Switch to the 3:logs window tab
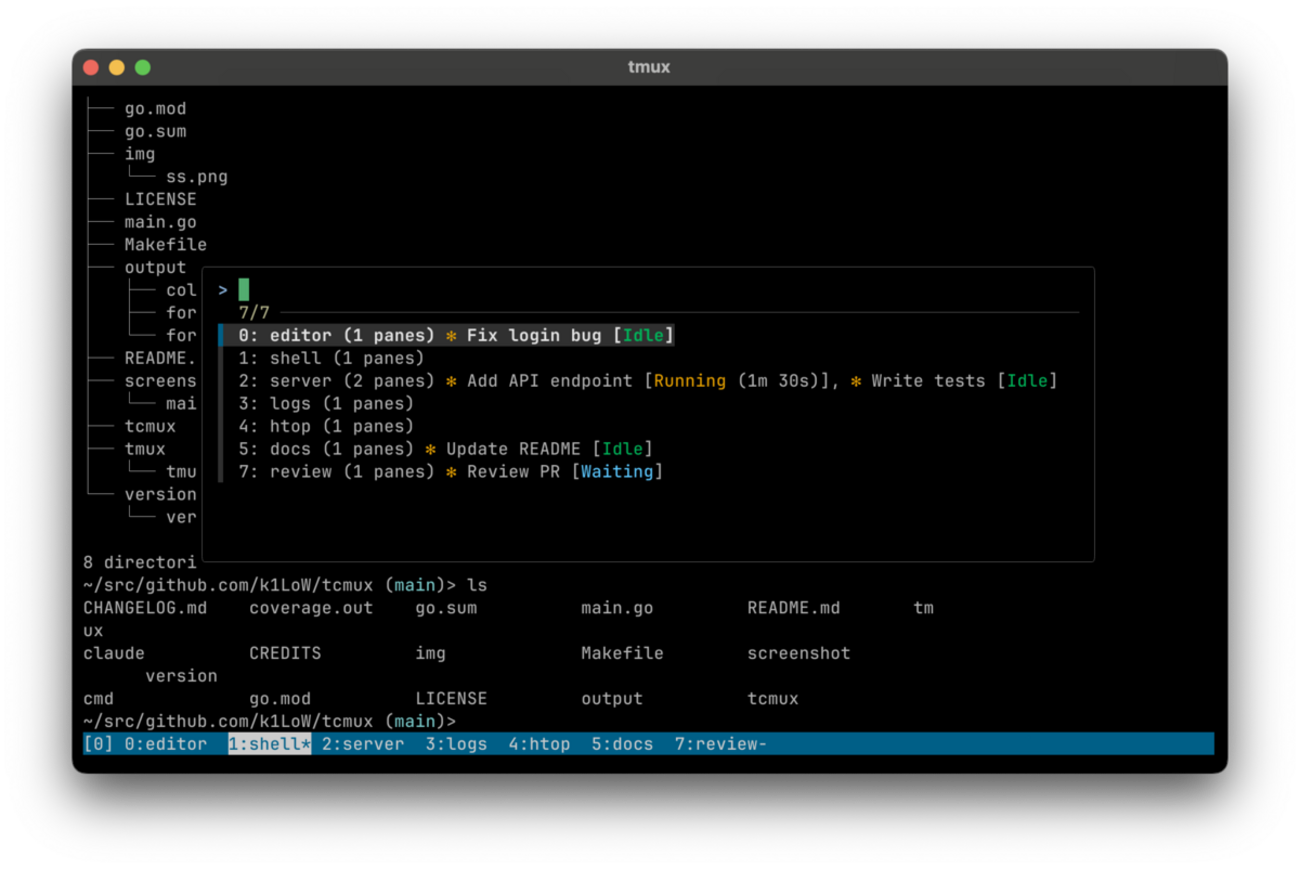Image resolution: width=1300 pixels, height=869 pixels. point(458,743)
